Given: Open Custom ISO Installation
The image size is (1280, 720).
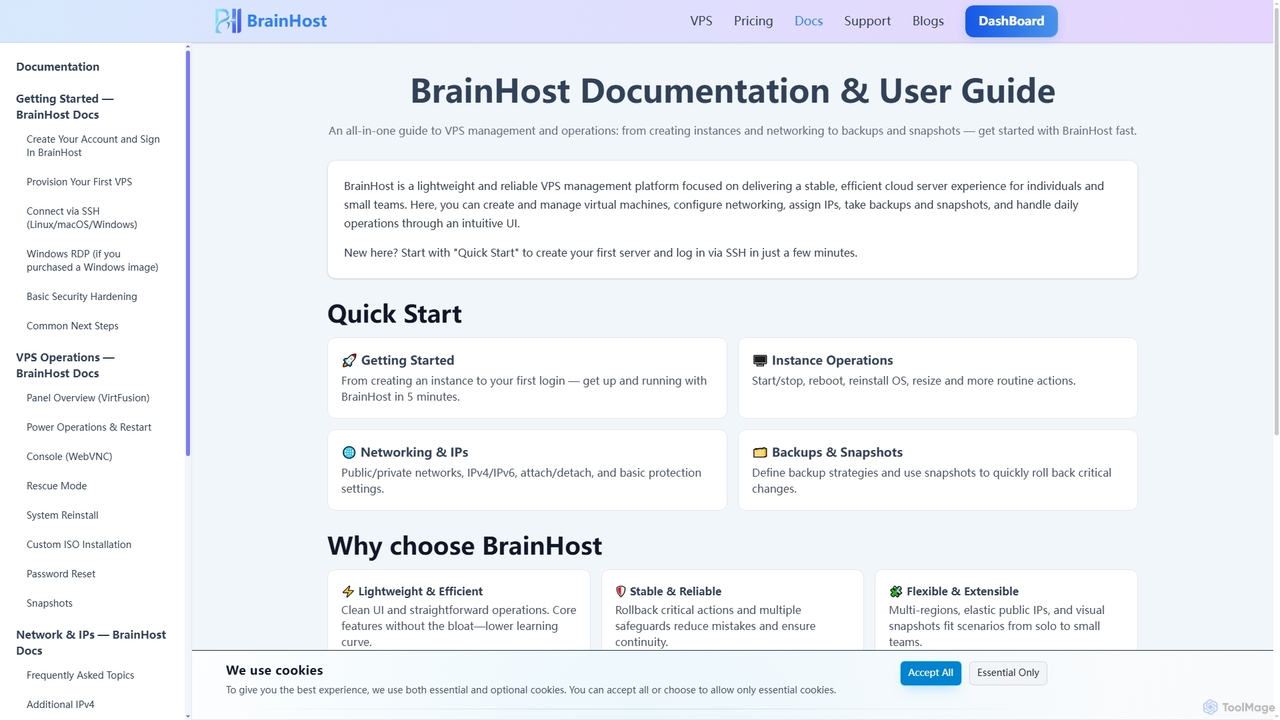Looking at the screenshot, I should click(x=79, y=545).
